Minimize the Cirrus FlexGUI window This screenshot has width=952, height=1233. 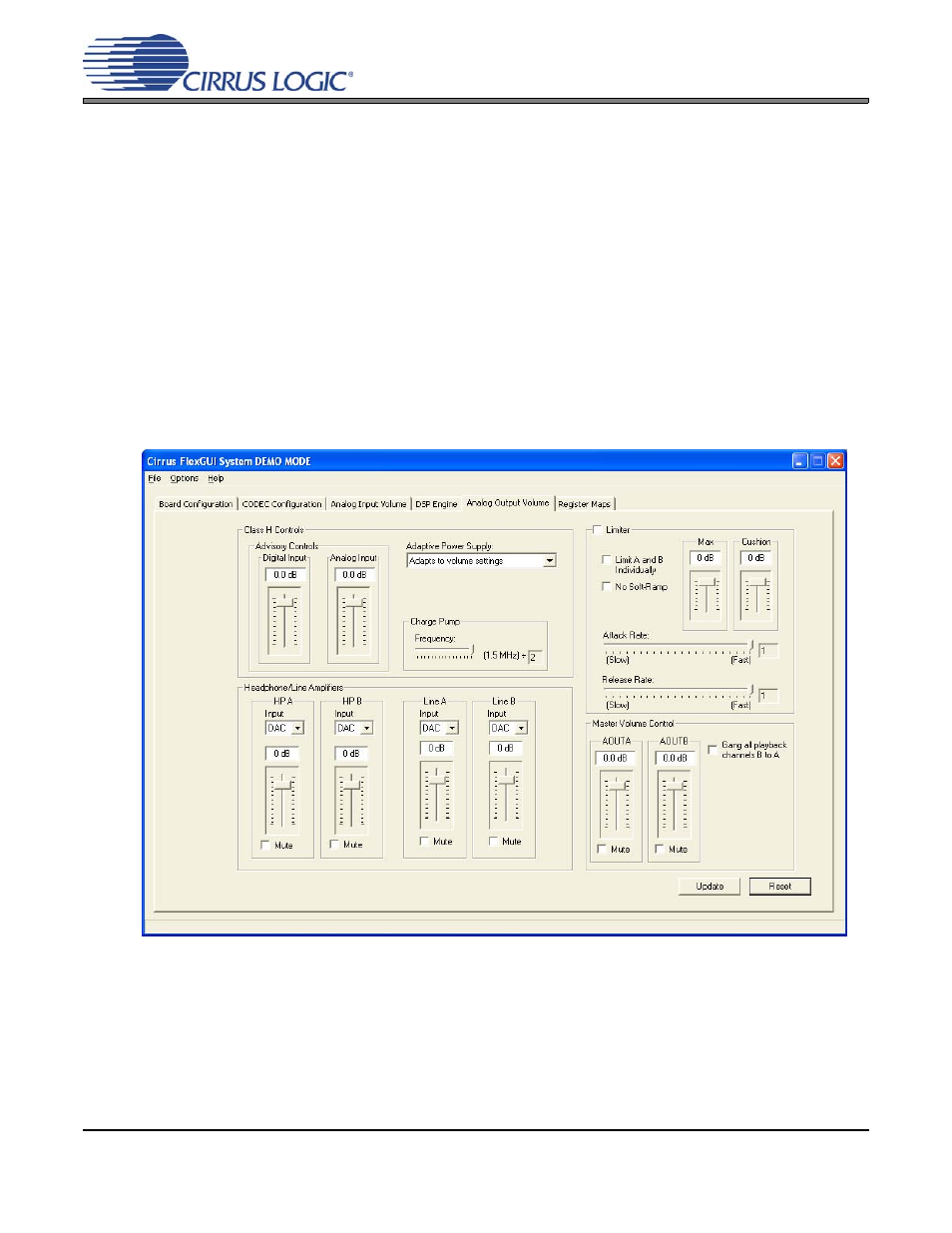pyautogui.click(x=800, y=460)
